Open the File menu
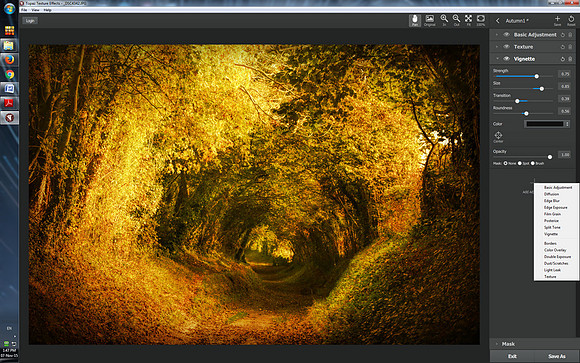Screen dimensions: 580x363 pos(24,10)
